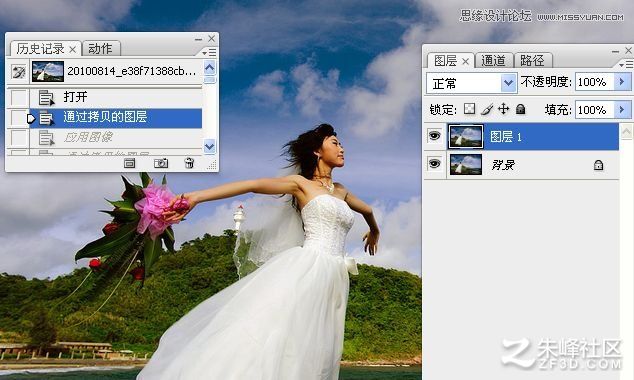Create new document from current state icon
Image resolution: width=634 pixels, height=380 pixels.
coord(130,163)
